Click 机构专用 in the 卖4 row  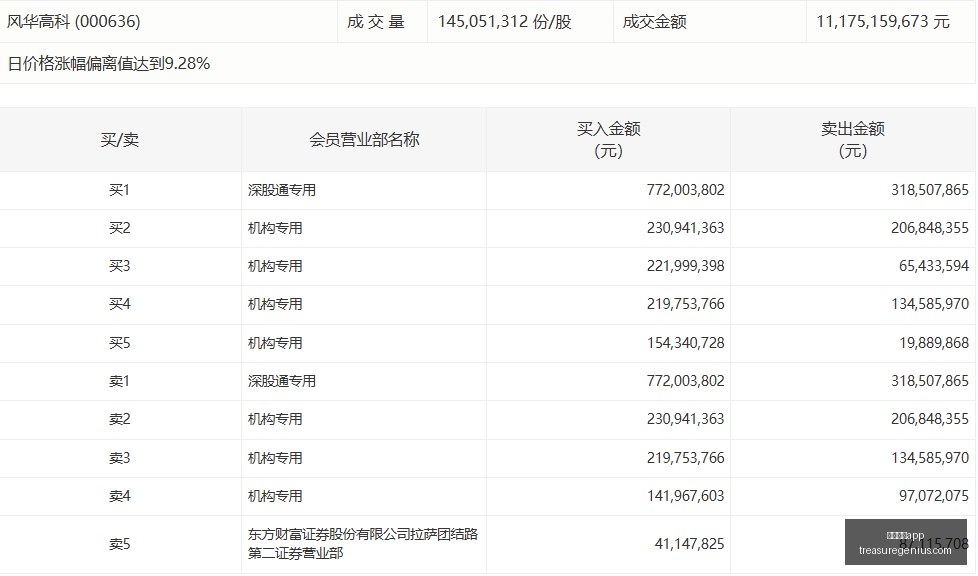275,496
